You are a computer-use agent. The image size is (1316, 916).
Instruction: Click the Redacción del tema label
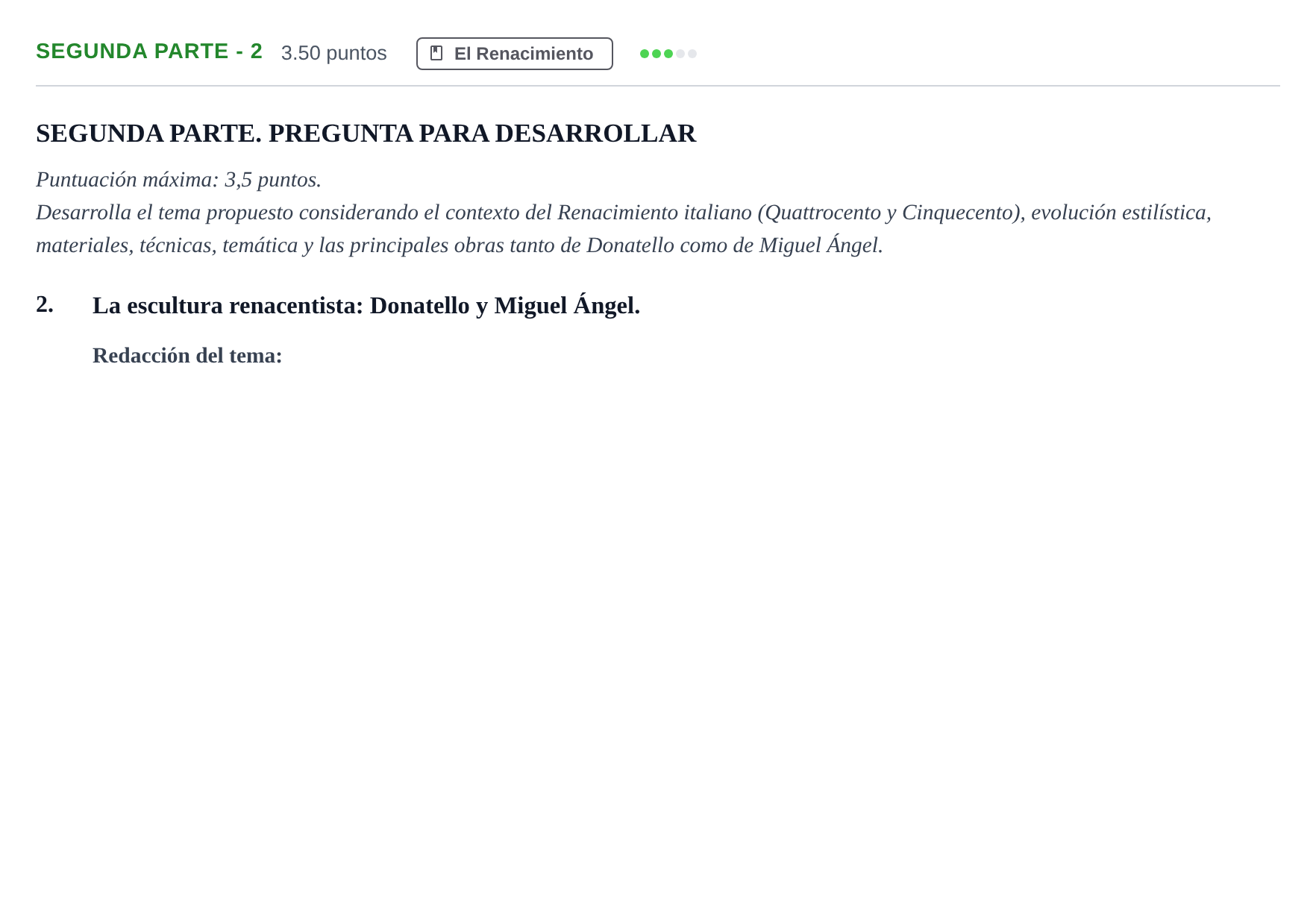pos(187,356)
